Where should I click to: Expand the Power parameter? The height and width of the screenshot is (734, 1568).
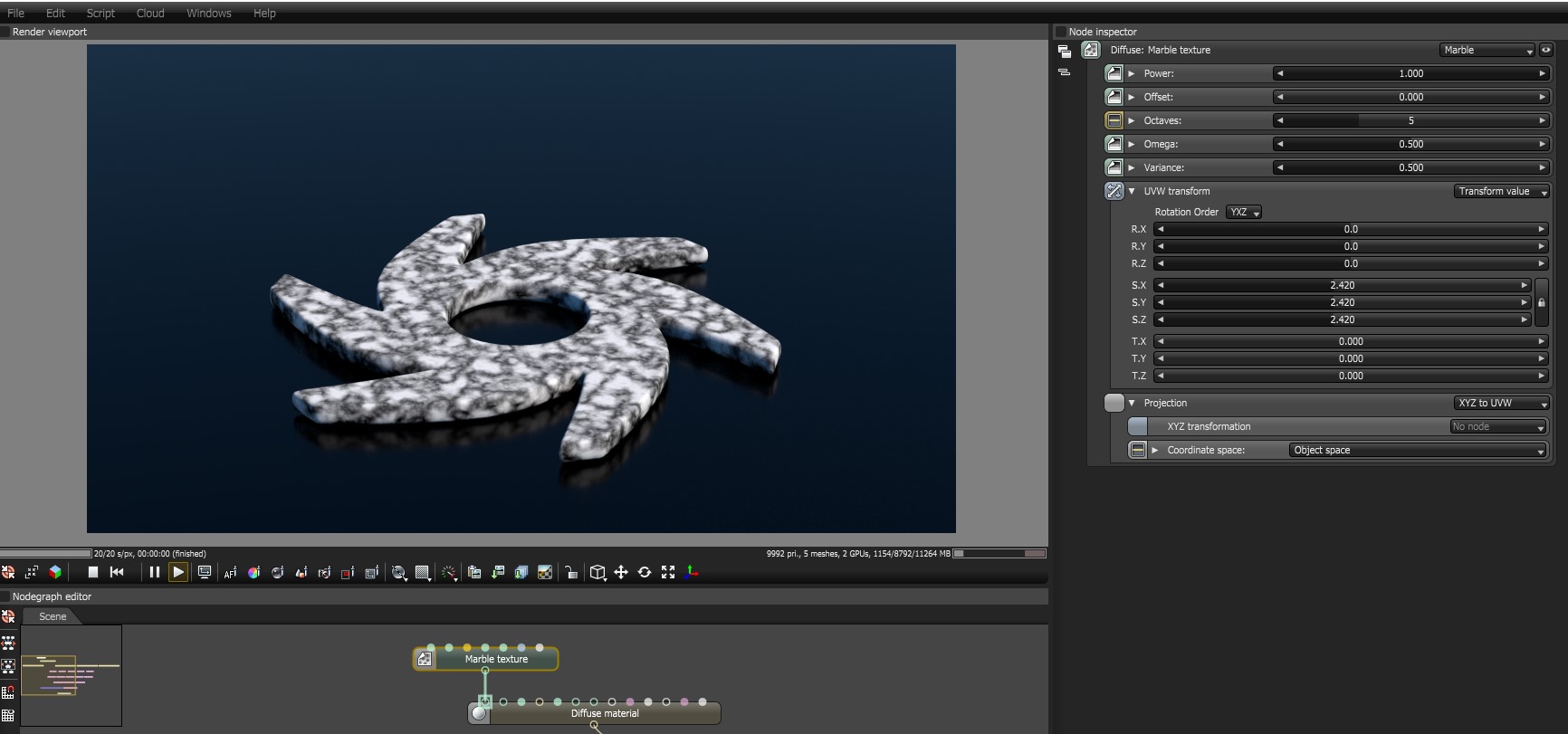pos(1132,73)
